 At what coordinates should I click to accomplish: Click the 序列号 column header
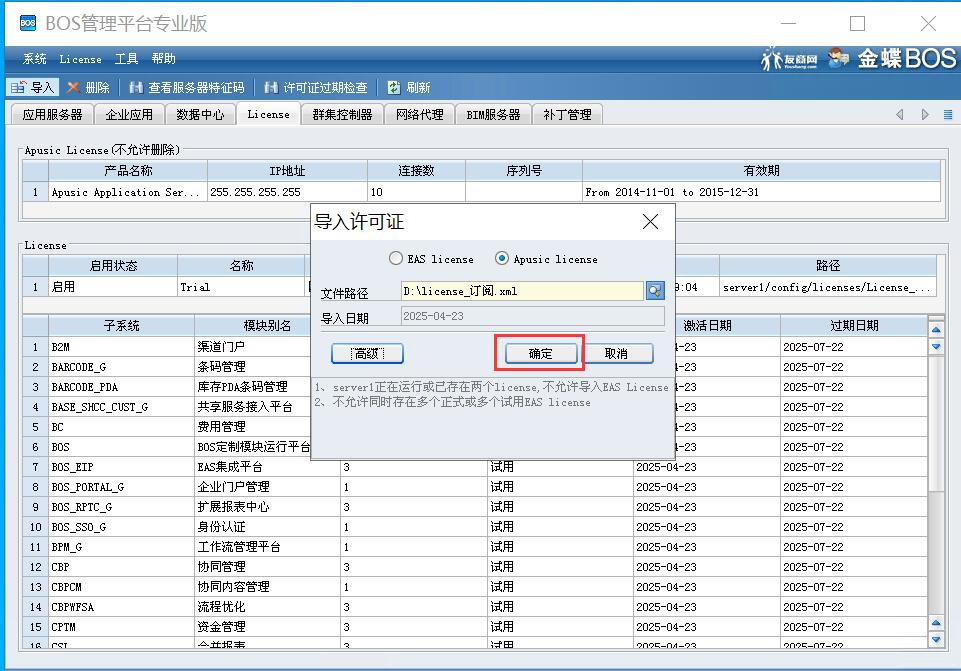coord(524,171)
